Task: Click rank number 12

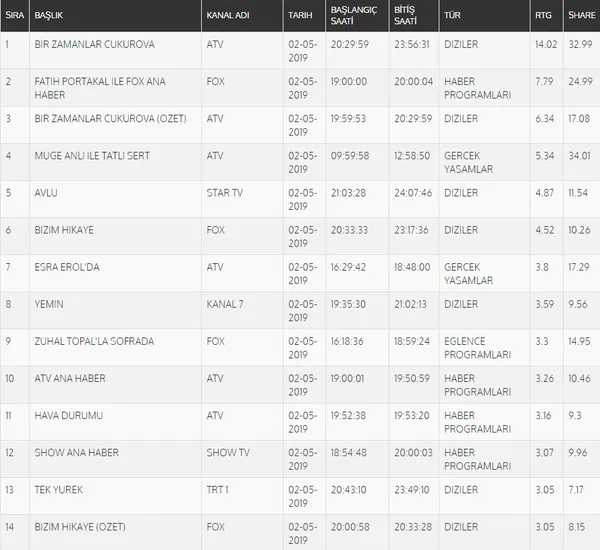Action: (x=10, y=453)
